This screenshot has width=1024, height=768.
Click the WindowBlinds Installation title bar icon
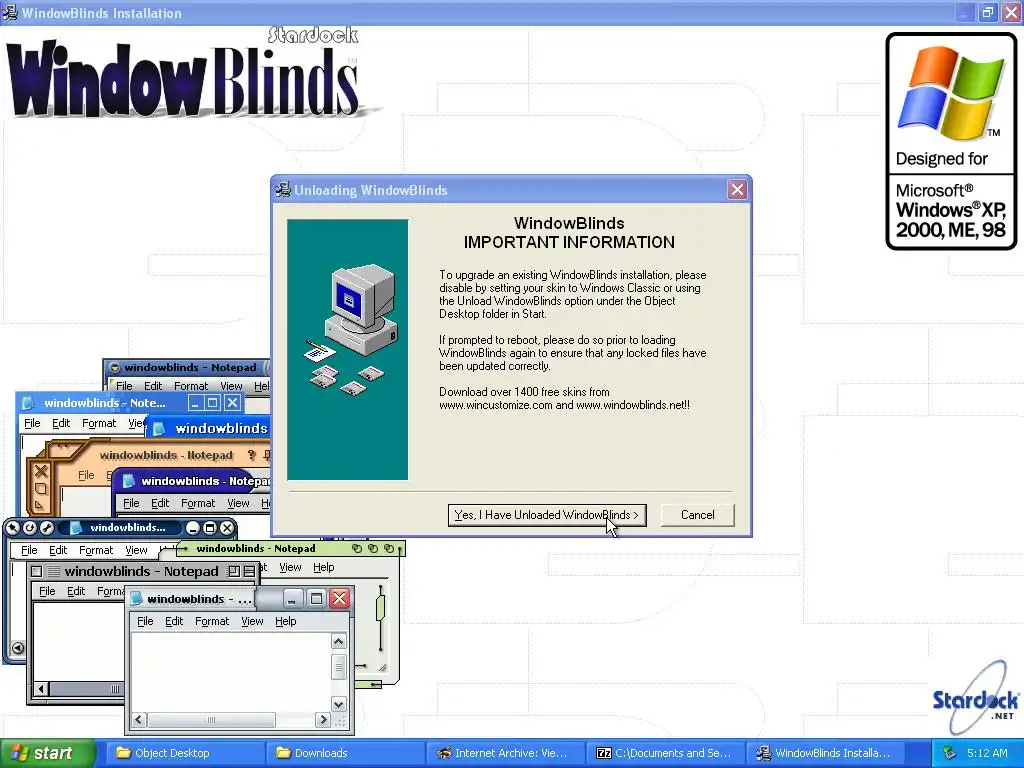[x=10, y=12]
